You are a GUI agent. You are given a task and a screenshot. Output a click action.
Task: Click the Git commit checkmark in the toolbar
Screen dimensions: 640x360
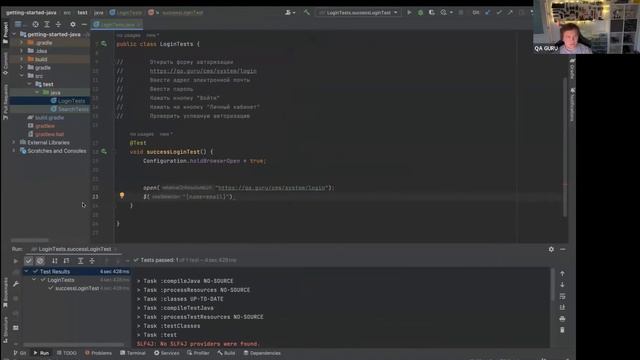tap(499, 13)
